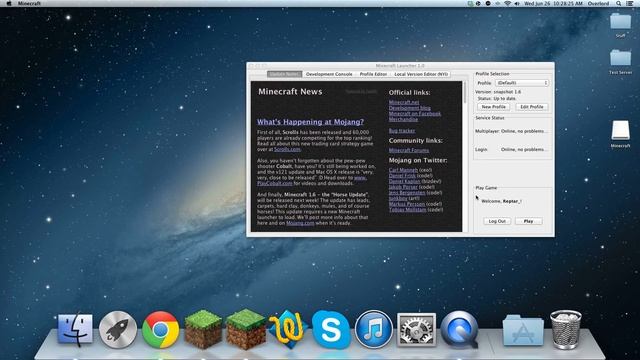Open the Minecraft app menu in menu bar
The width and height of the screenshot is (640, 360).
click(x=29, y=3)
